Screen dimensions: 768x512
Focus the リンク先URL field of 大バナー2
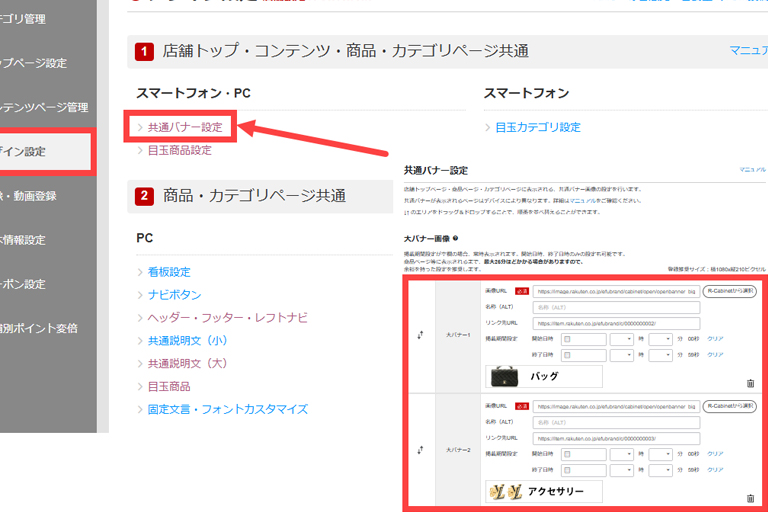[616, 439]
